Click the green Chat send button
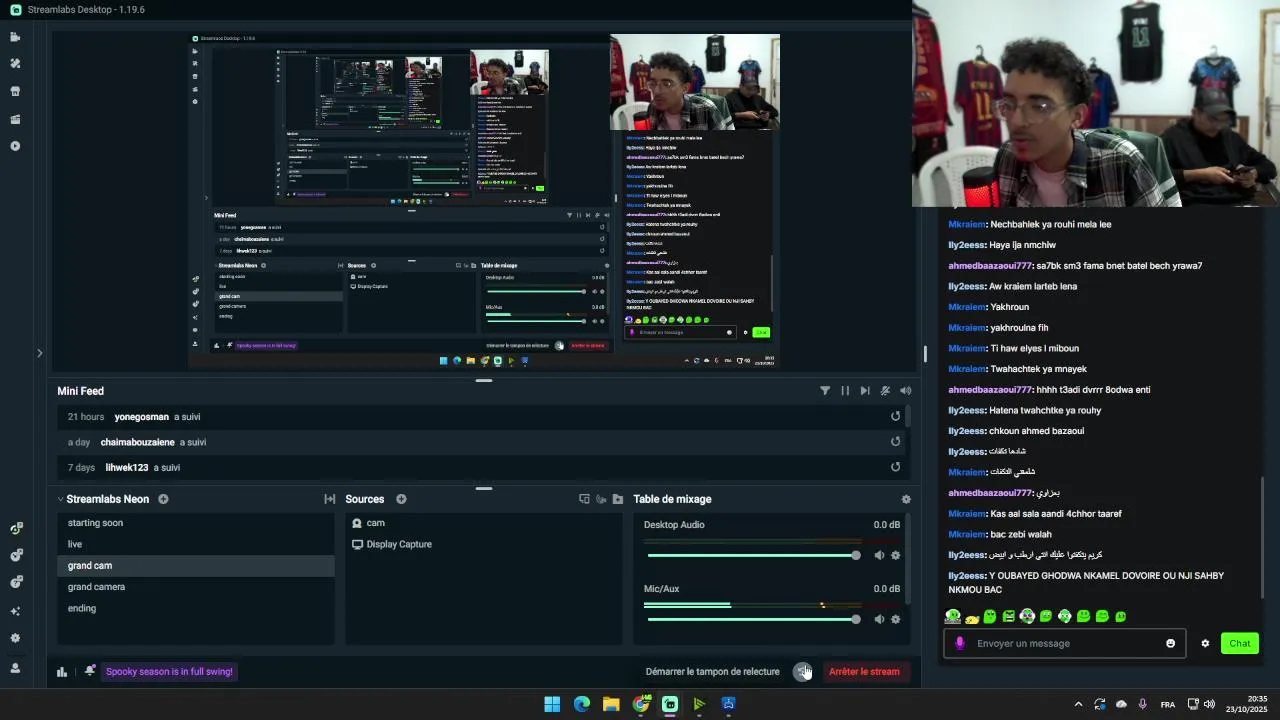 pyautogui.click(x=1240, y=644)
